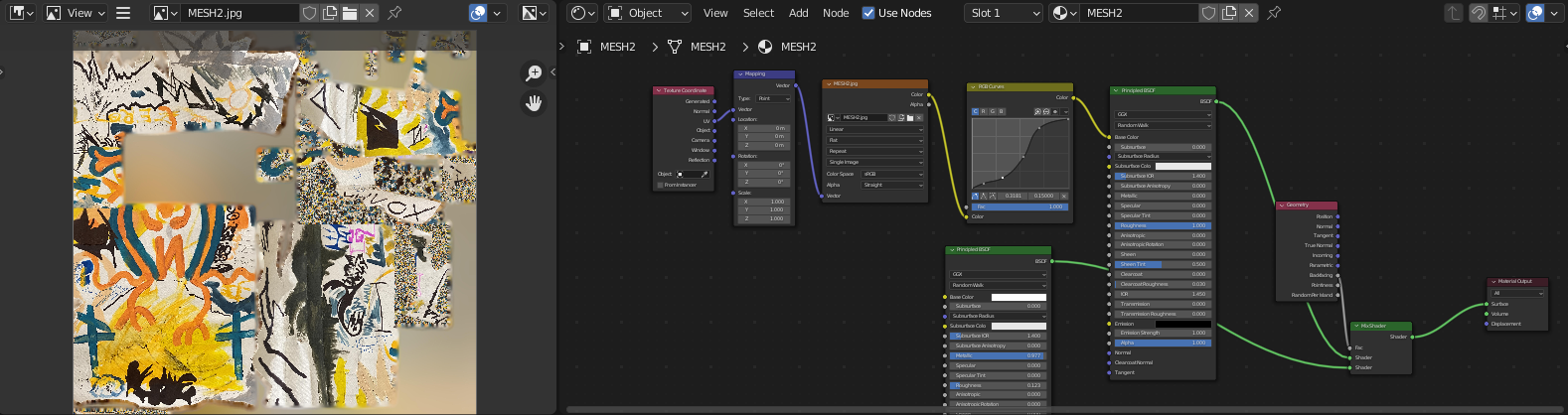
Task: Toggle node editor overlays button
Action: pos(1535,13)
